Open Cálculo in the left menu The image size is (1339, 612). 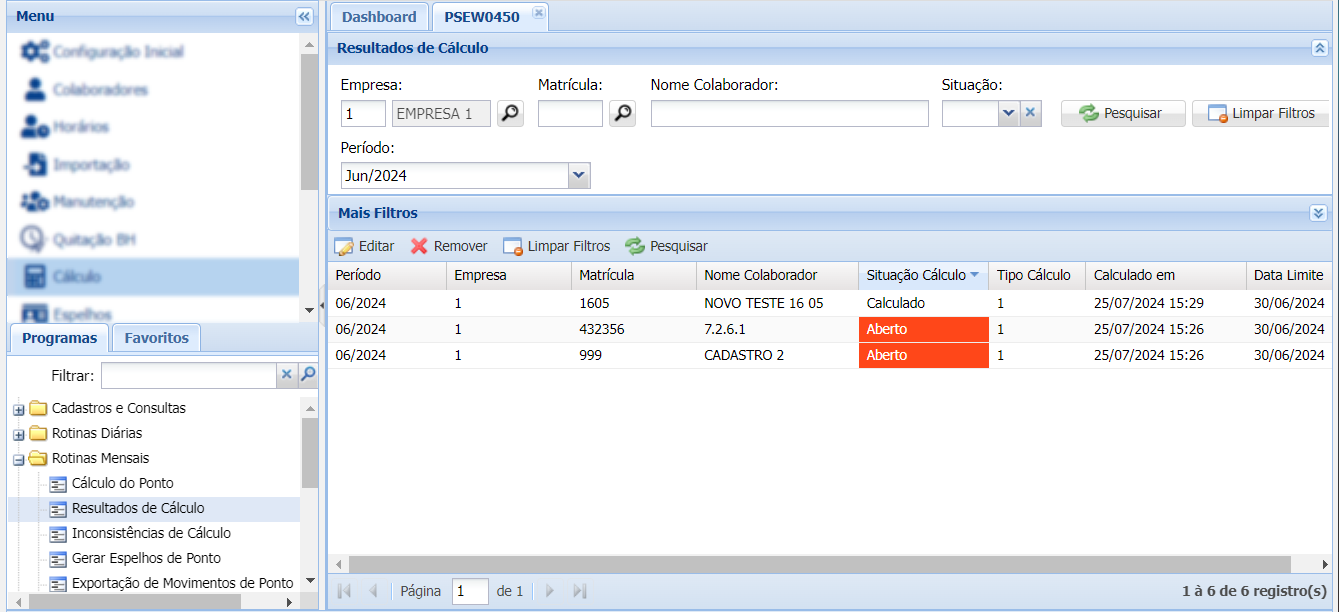pyautogui.click(x=77, y=277)
